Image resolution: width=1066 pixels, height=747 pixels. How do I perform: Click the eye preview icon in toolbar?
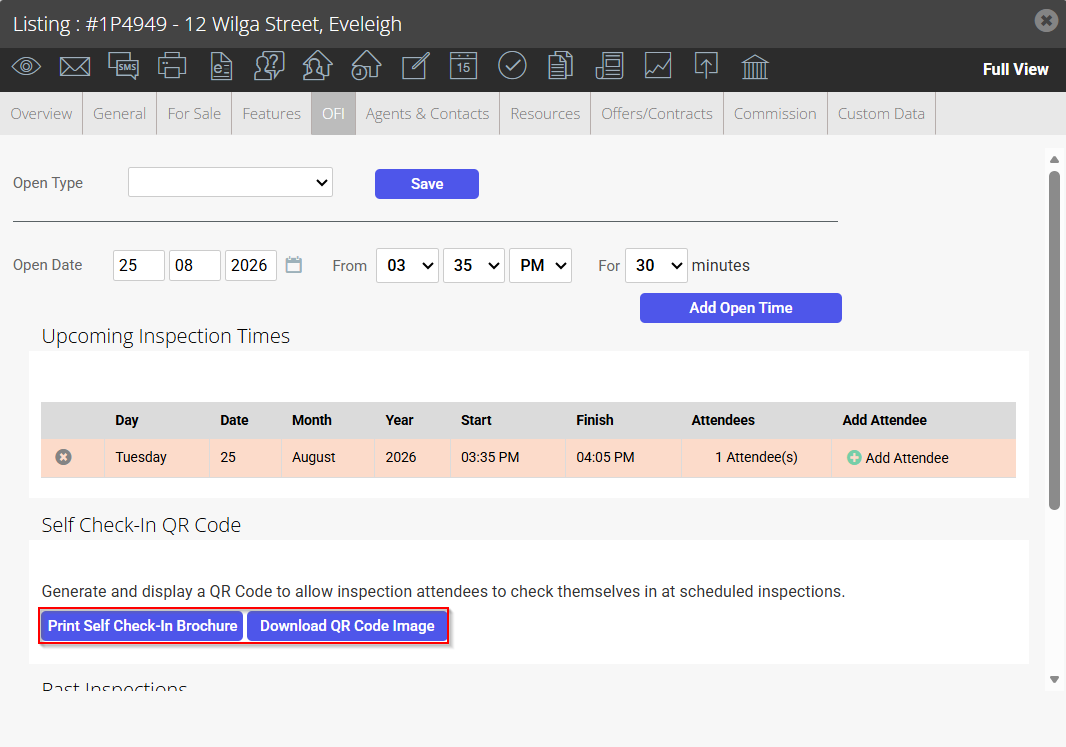click(x=27, y=67)
